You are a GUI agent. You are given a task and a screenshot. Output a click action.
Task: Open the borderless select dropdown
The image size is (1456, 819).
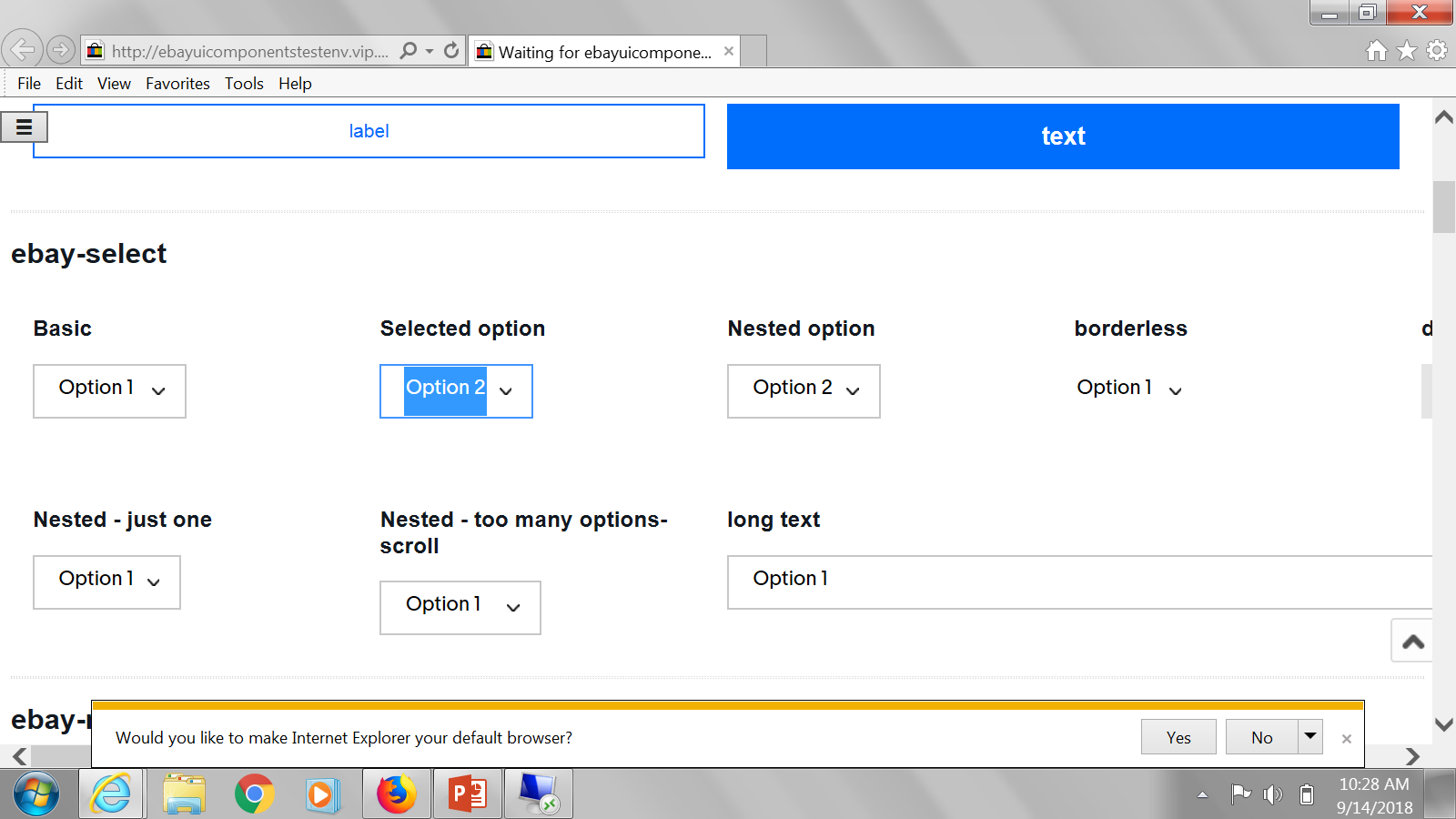1128,388
